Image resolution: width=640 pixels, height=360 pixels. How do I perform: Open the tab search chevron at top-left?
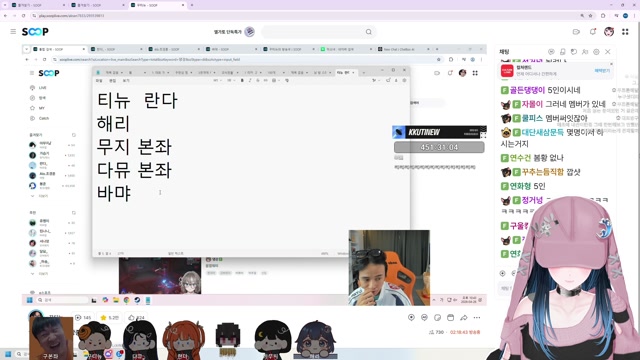click(5, 5)
